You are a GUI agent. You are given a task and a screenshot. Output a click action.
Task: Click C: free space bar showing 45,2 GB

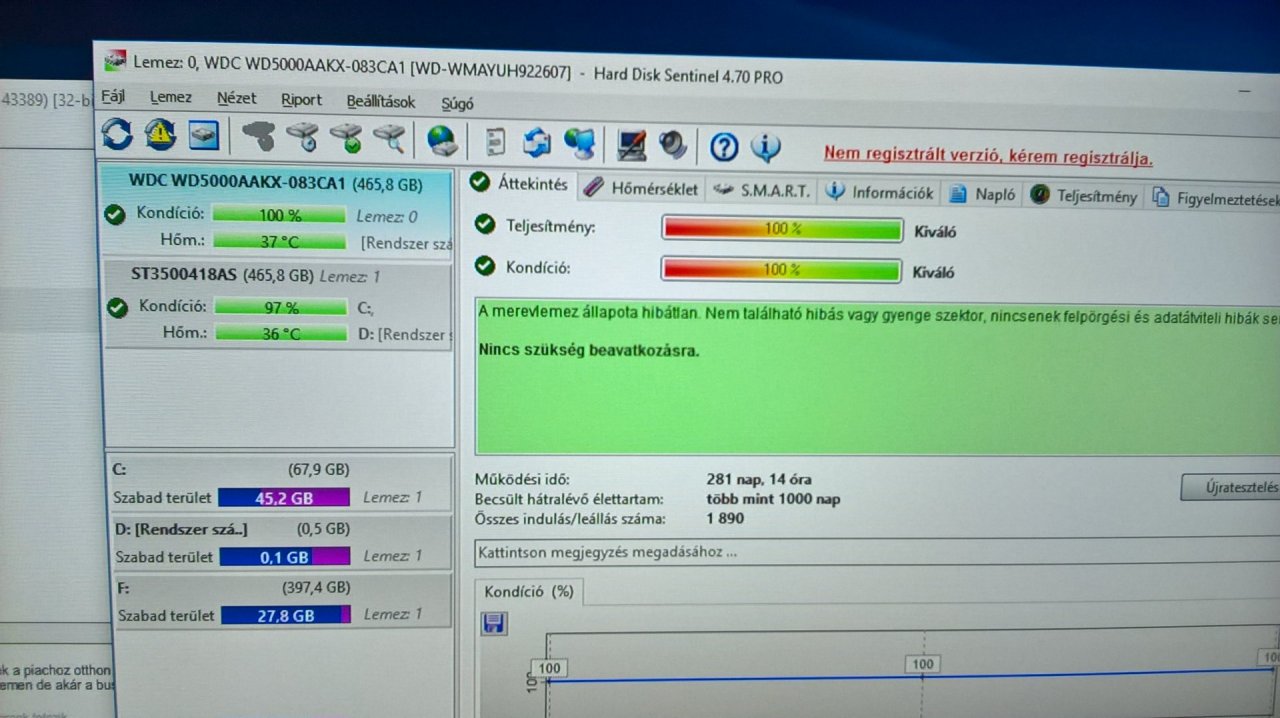pos(284,498)
